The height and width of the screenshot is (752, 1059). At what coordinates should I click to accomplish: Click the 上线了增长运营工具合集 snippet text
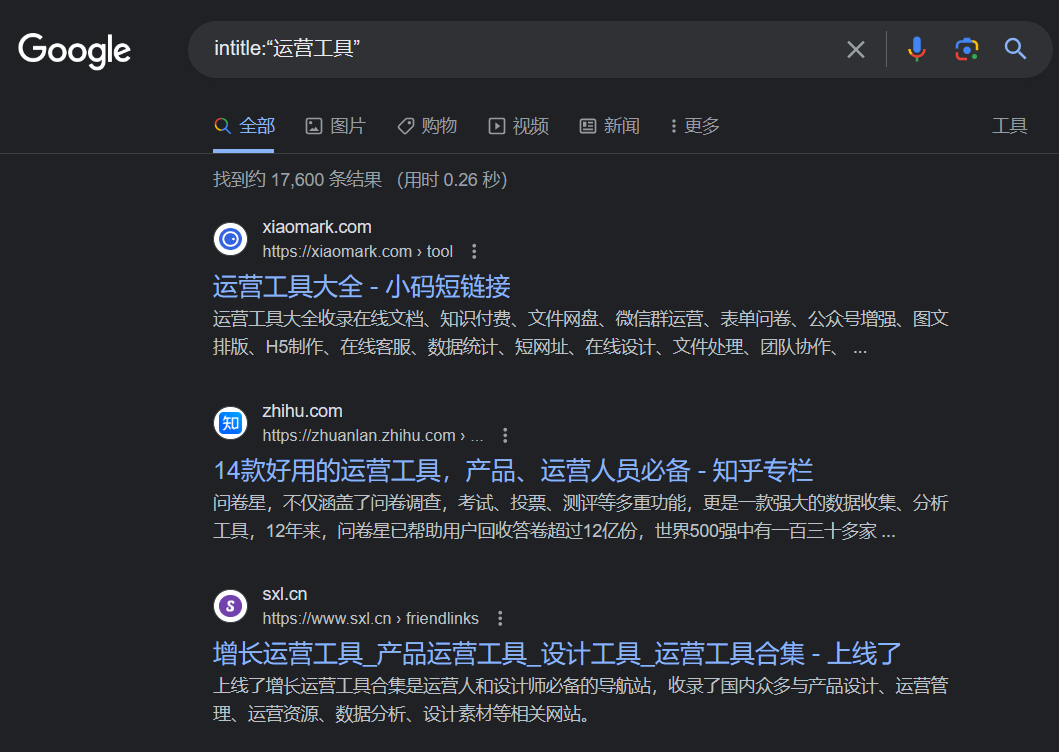click(x=581, y=700)
